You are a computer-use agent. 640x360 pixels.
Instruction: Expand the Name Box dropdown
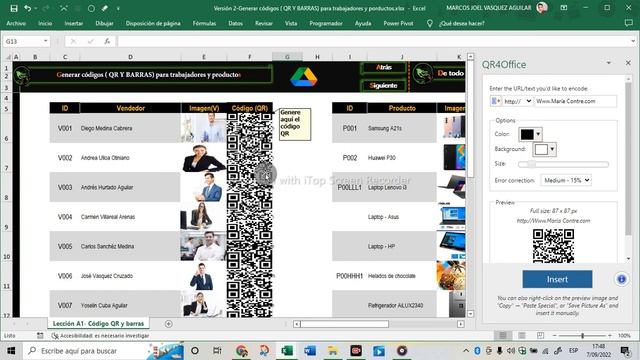click(x=45, y=41)
